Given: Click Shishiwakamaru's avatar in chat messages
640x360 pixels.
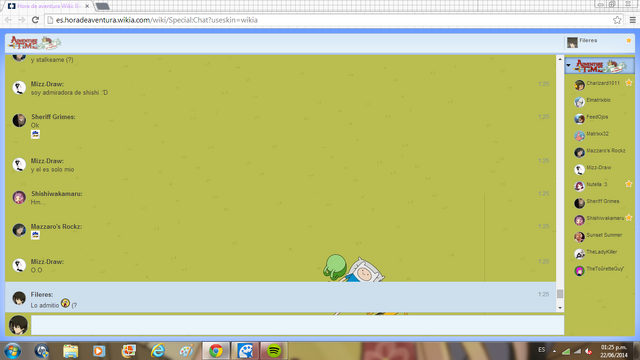Looking at the screenshot, I should (x=19, y=198).
